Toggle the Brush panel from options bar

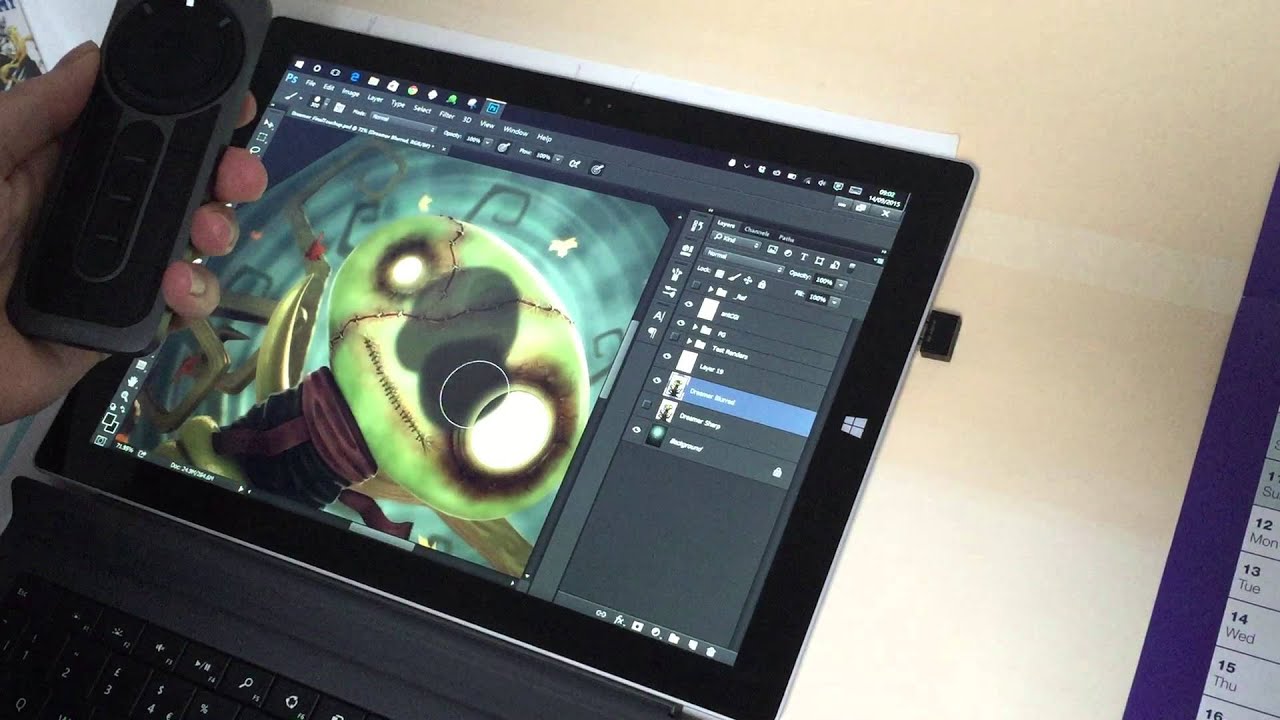coord(339,108)
